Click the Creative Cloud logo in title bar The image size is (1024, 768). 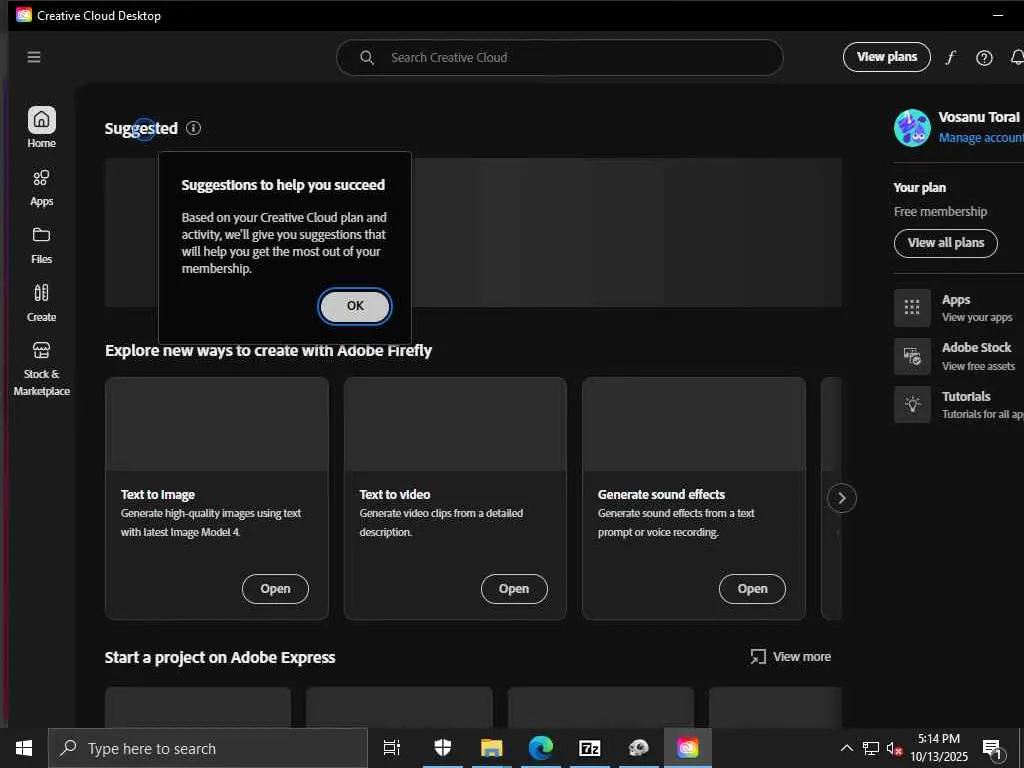24,15
